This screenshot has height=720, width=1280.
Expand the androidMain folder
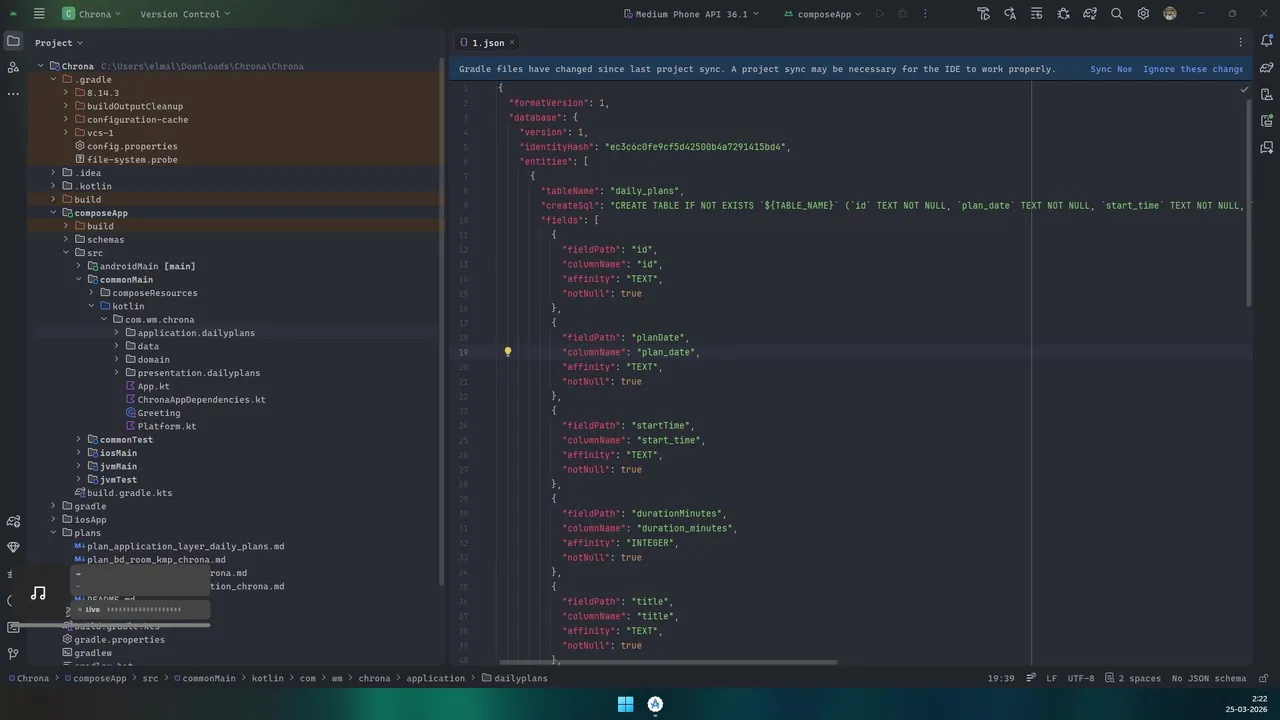point(79,266)
